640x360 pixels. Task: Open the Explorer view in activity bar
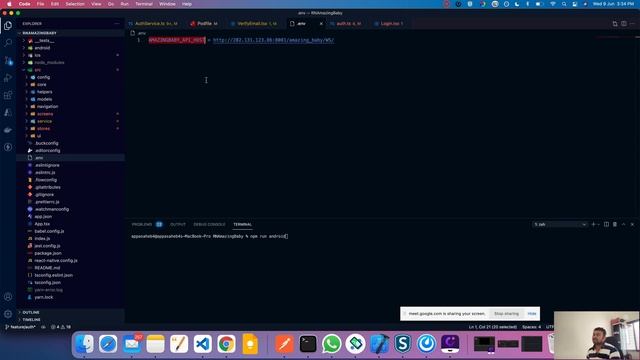point(8,25)
